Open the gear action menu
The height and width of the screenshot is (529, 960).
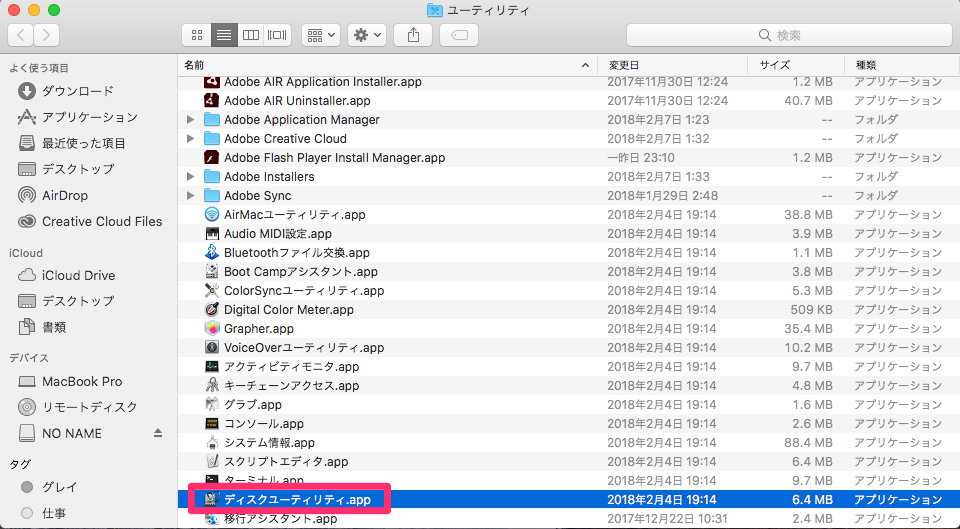point(367,36)
